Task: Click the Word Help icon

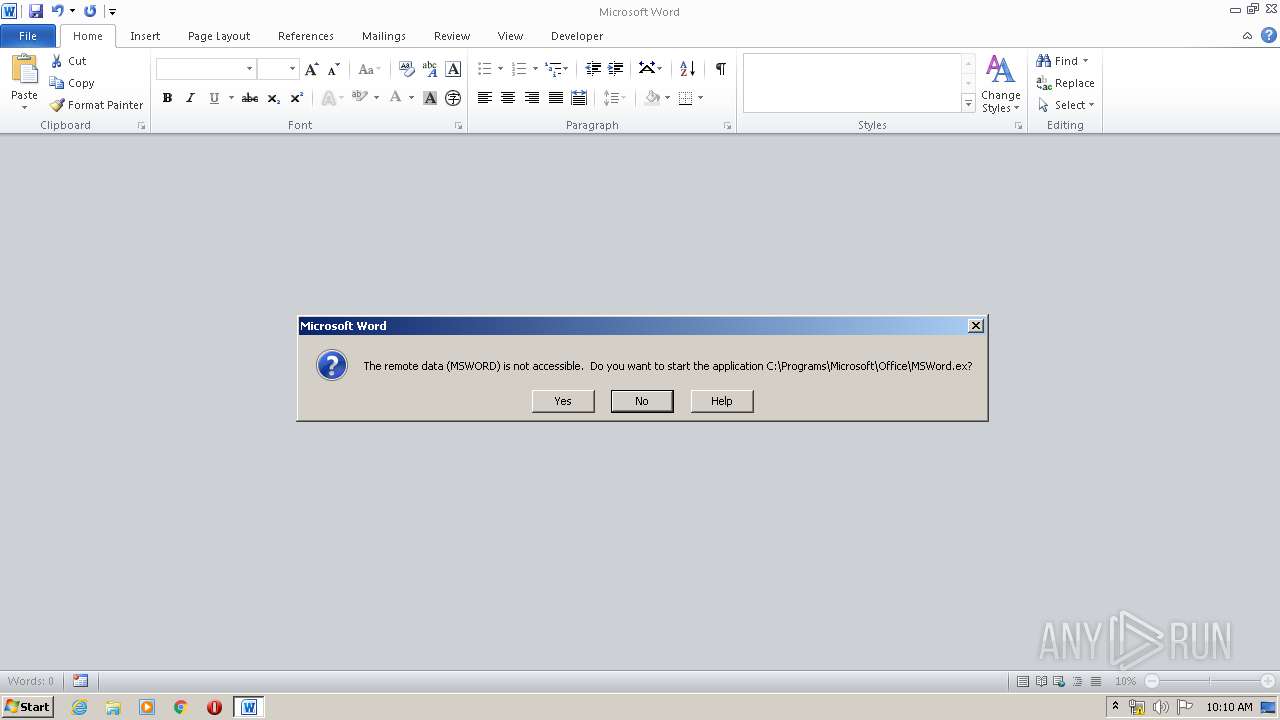Action: coord(1268,36)
